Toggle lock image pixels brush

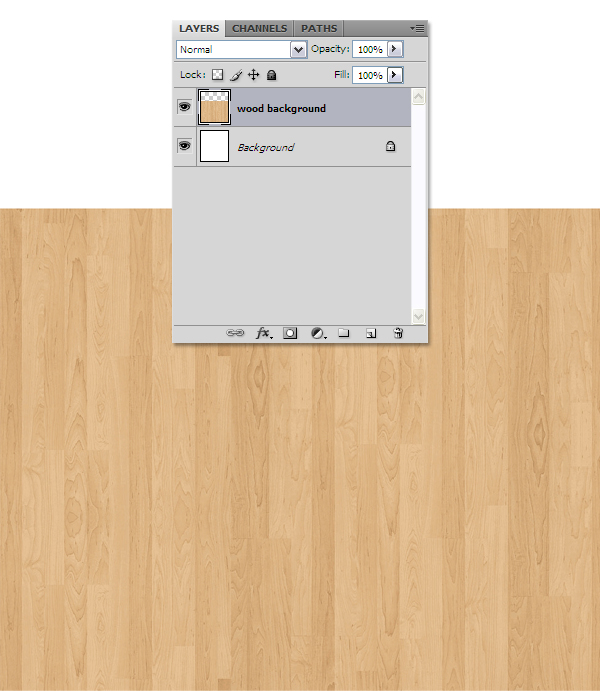(236, 75)
